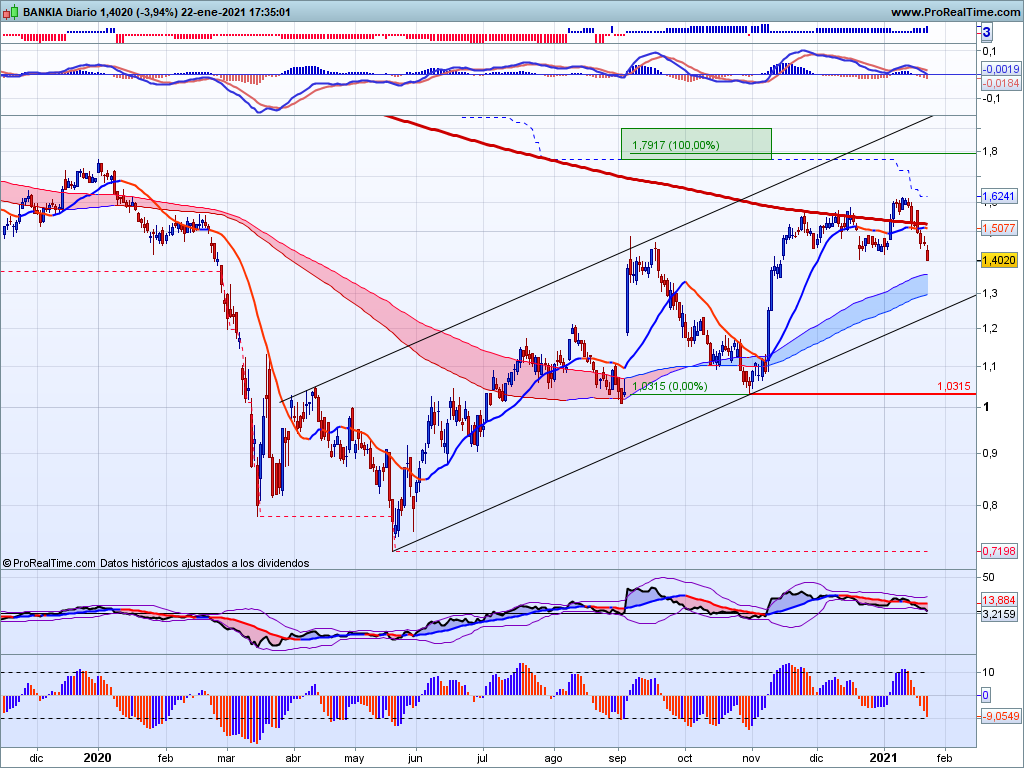
Task: Select the 1,6241 blue price label
Action: click(x=999, y=196)
